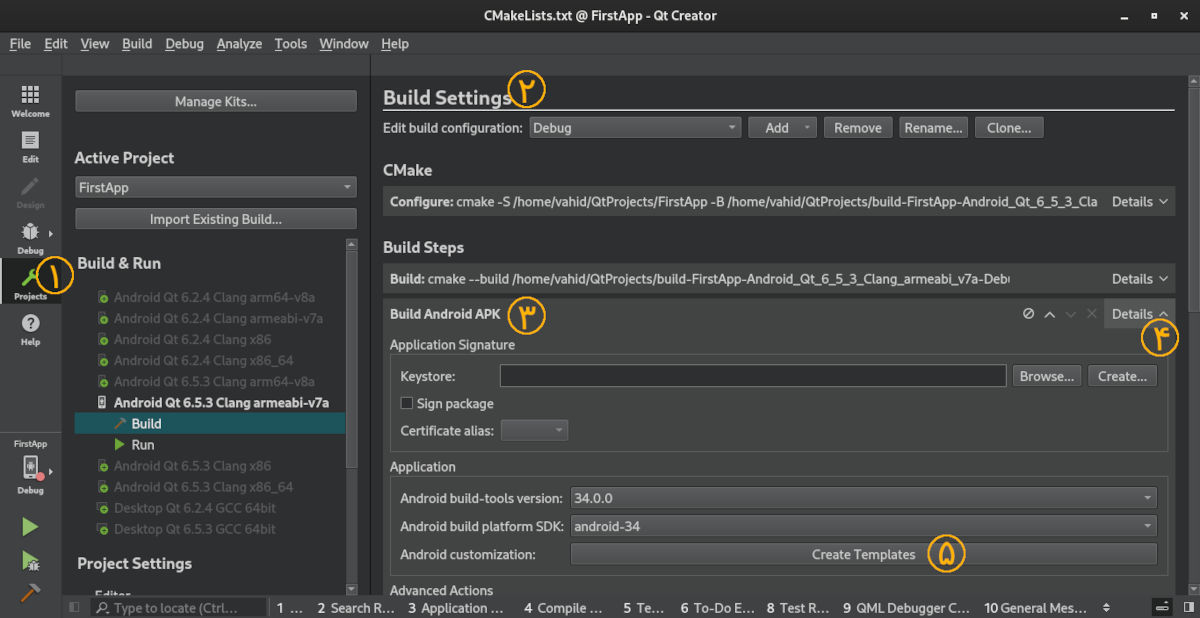Viewport: 1200px width, 618px height.
Task: Toggle the left sidebar visibility
Action: click(74, 607)
